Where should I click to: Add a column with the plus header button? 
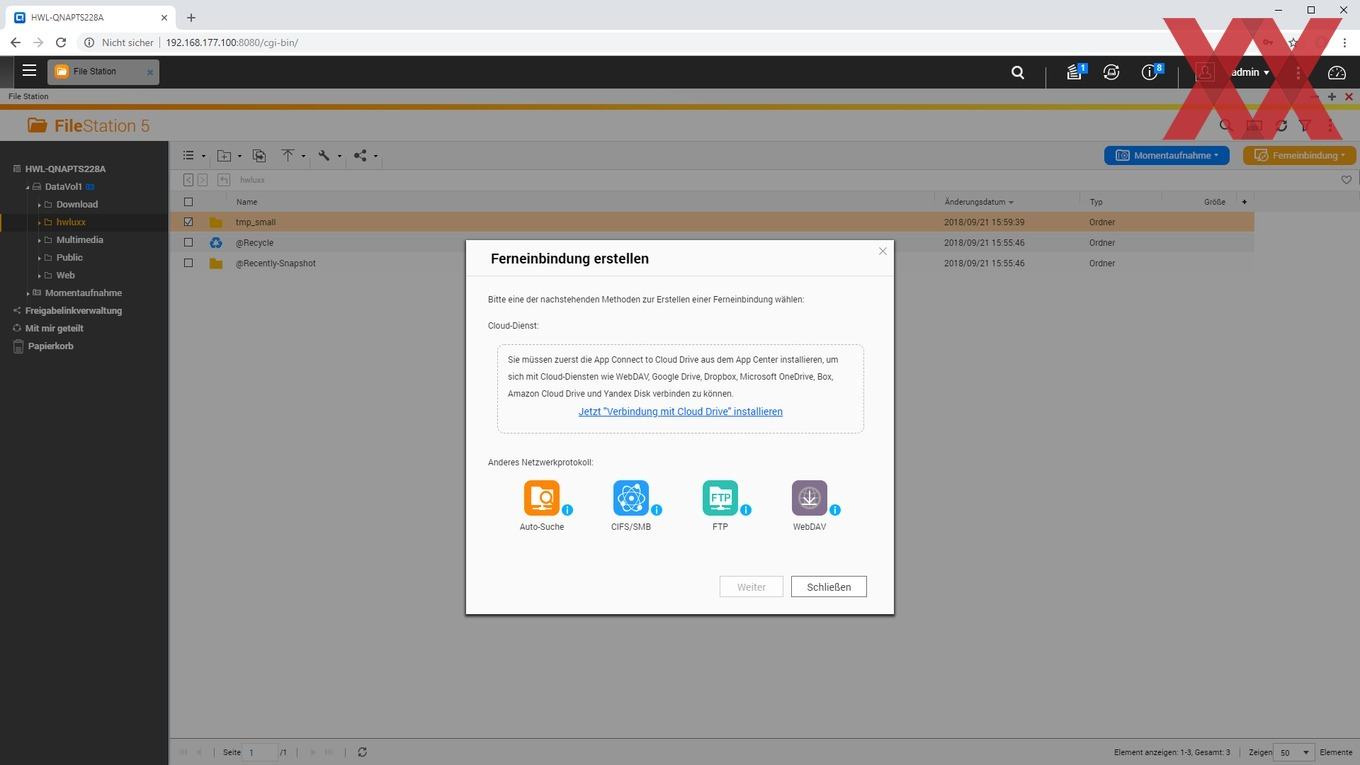[x=1244, y=202]
